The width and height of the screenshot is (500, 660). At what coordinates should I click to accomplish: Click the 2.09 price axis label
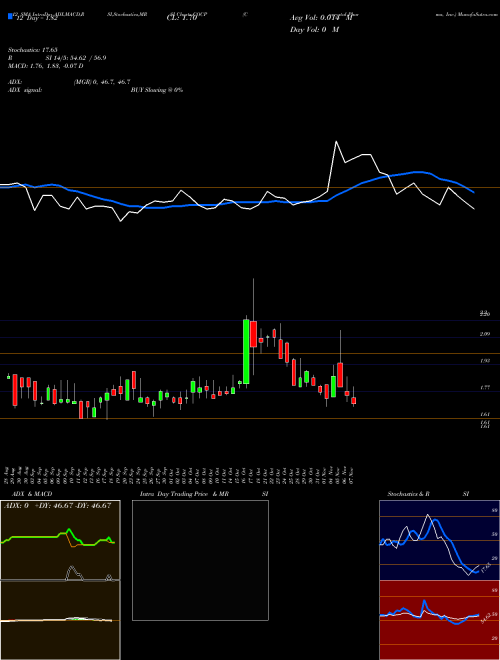click(x=485, y=334)
